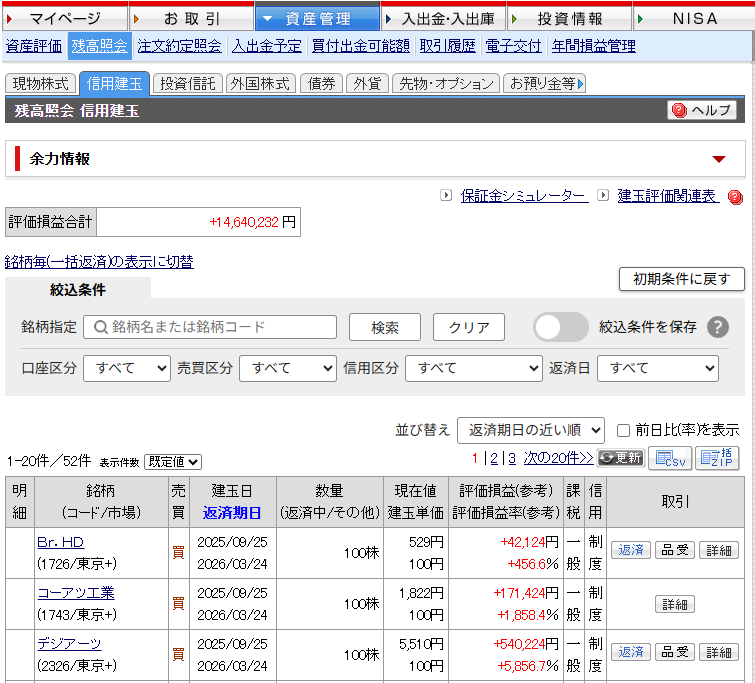
Task: Click the gray question mark help icon
Action: (717, 327)
